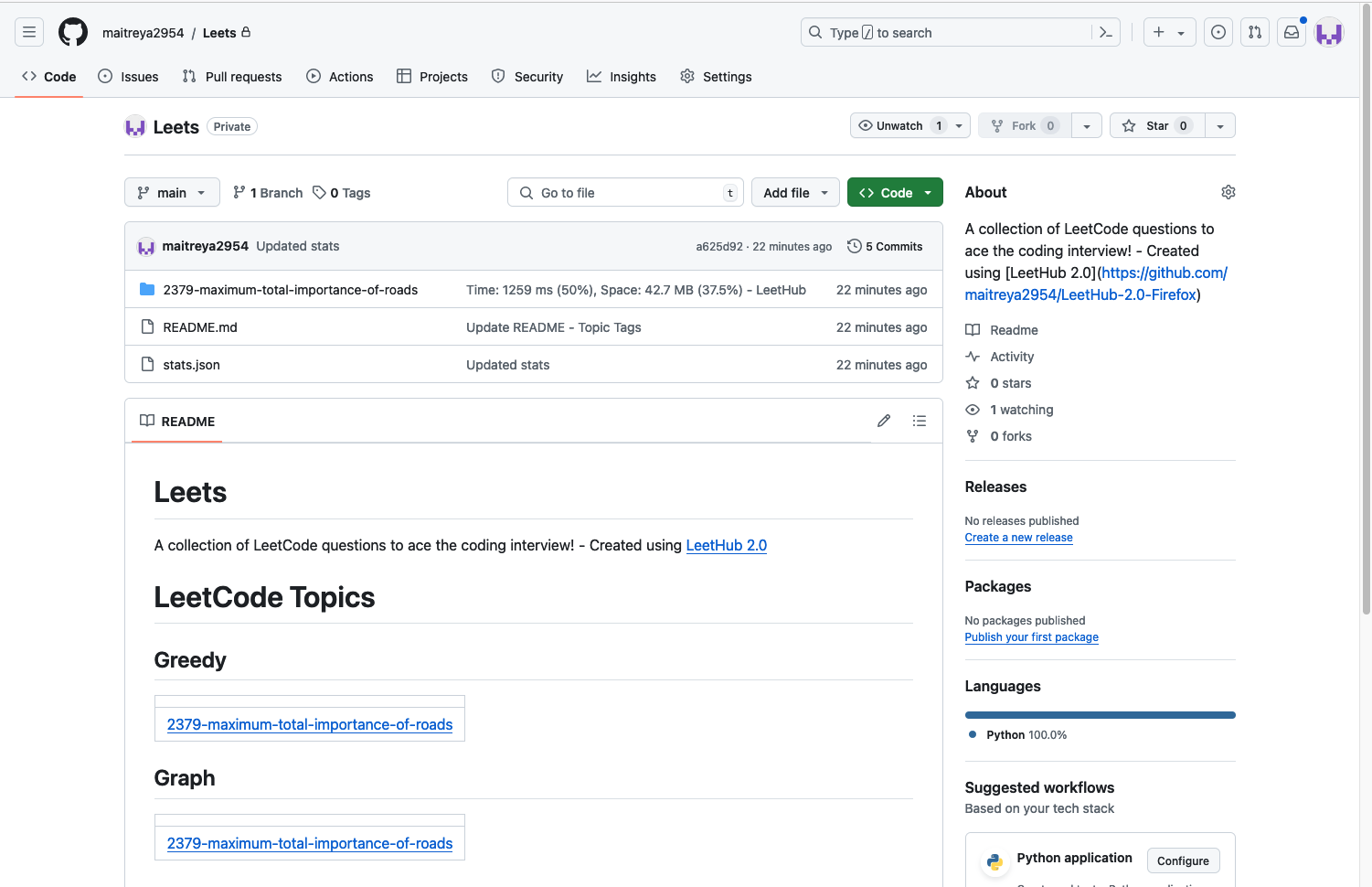The height and width of the screenshot is (887, 1372).
Task: Open the user profile avatar menu
Action: pos(1329,32)
